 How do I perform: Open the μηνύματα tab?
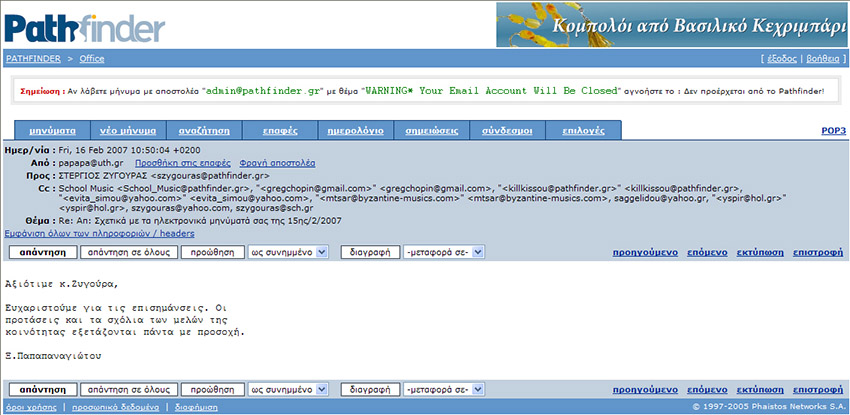[x=52, y=131]
